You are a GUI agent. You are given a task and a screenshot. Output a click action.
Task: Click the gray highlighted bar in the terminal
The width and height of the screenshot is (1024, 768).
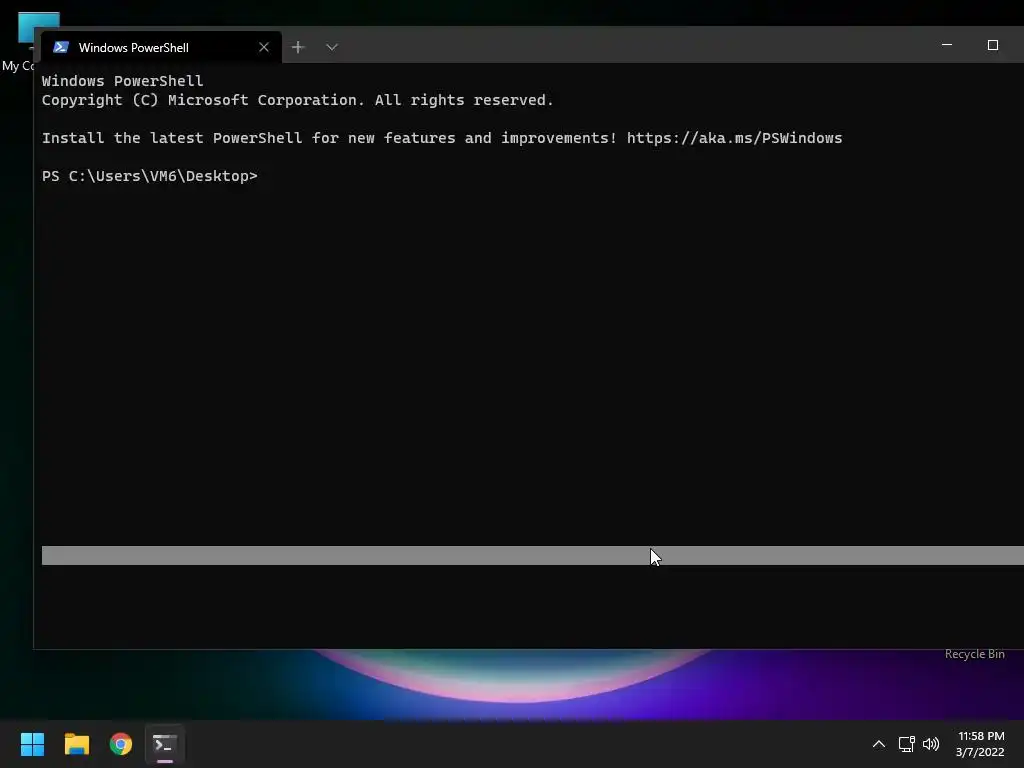[532, 555]
